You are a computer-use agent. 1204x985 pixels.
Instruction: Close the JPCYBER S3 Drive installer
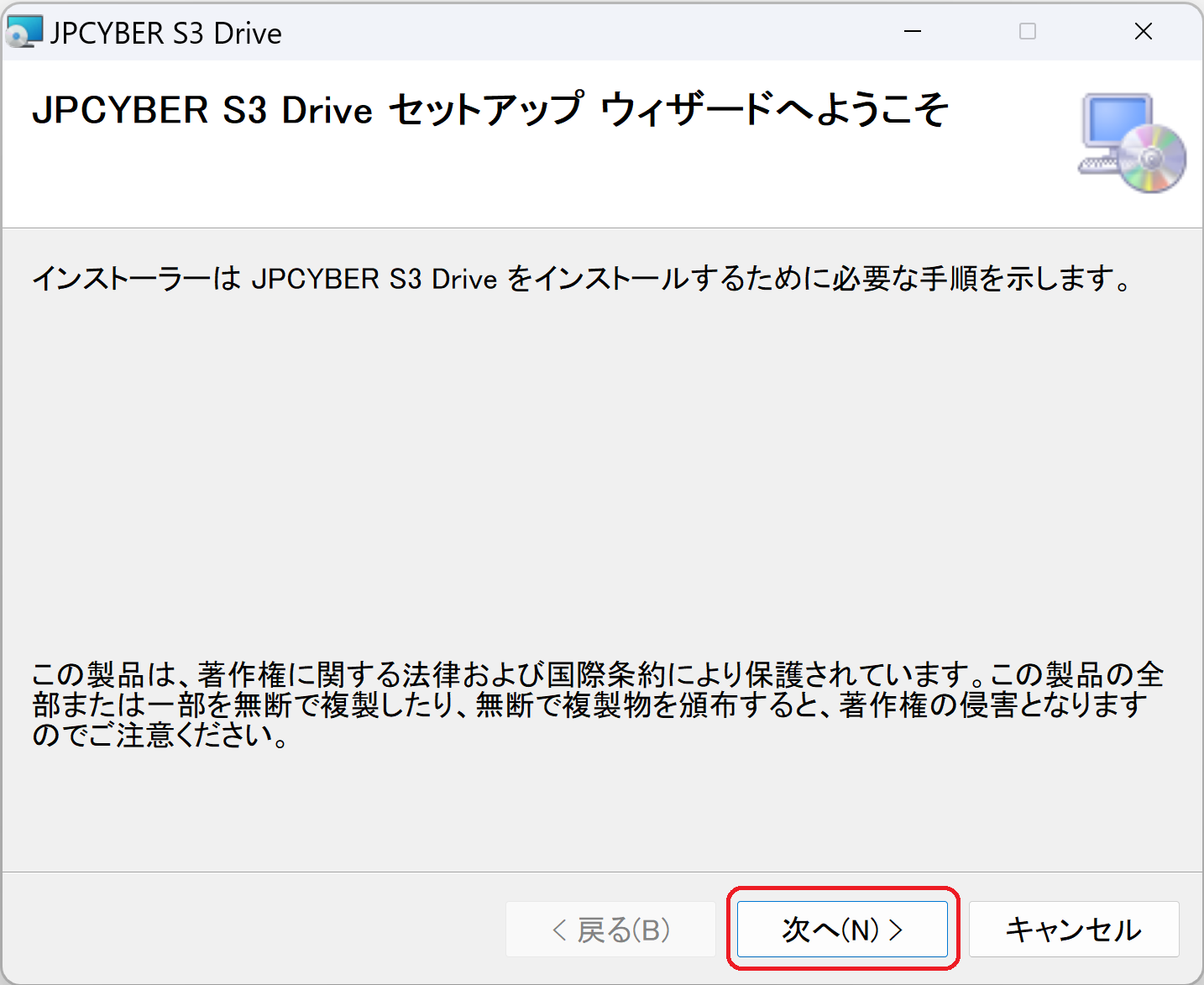click(1144, 32)
